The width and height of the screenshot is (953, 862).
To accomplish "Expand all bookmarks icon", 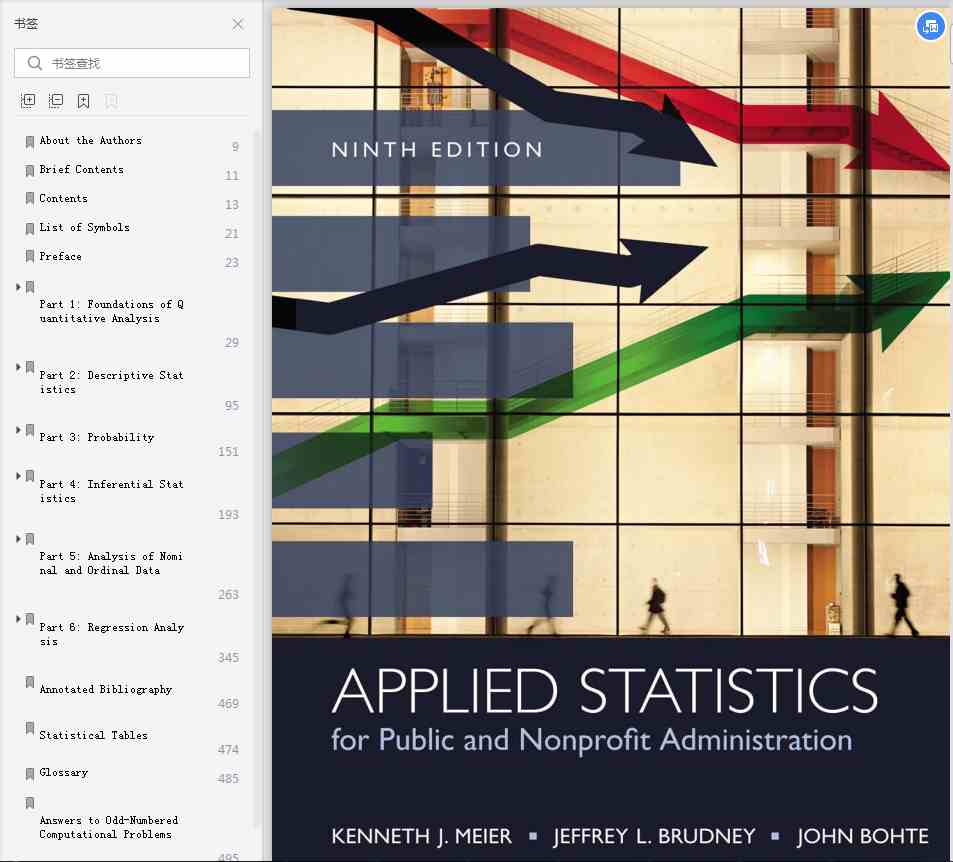I will tap(28, 101).
